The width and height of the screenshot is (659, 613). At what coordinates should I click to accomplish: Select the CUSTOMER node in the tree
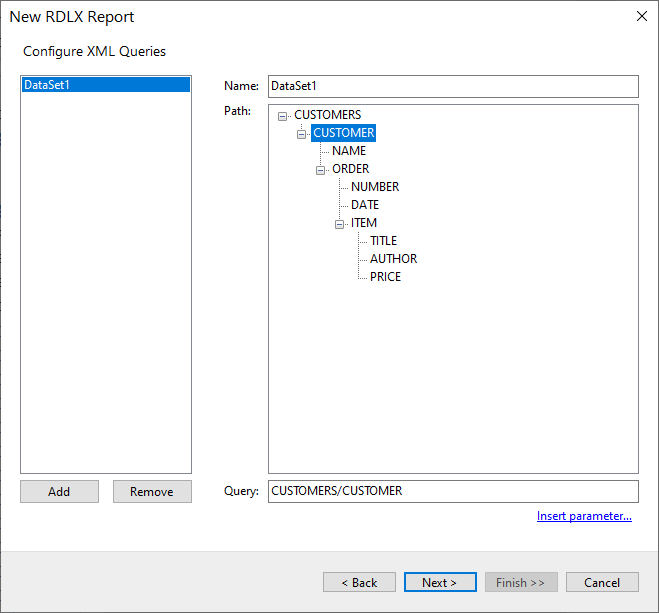343,133
